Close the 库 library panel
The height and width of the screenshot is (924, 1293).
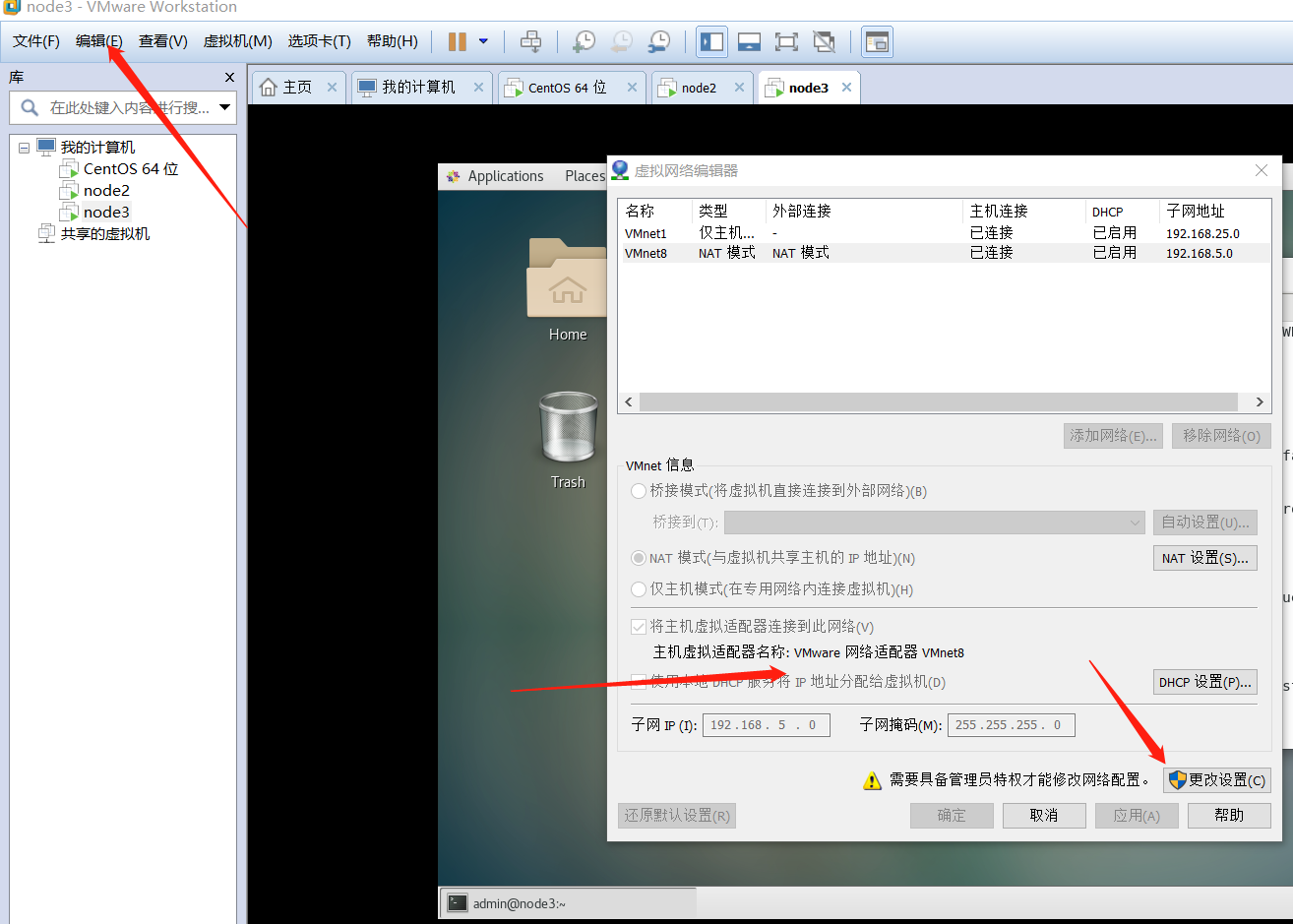point(229,77)
